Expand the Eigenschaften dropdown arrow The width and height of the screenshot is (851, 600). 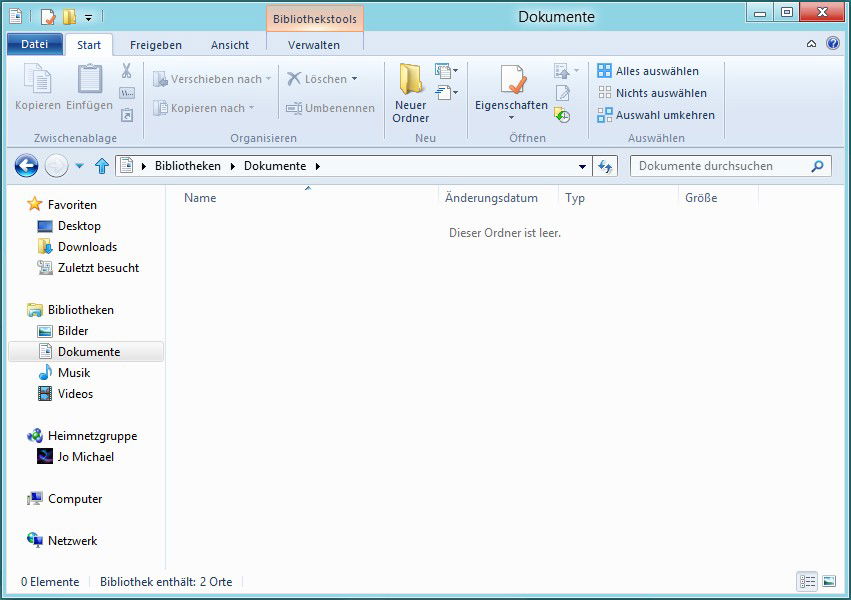click(511, 118)
